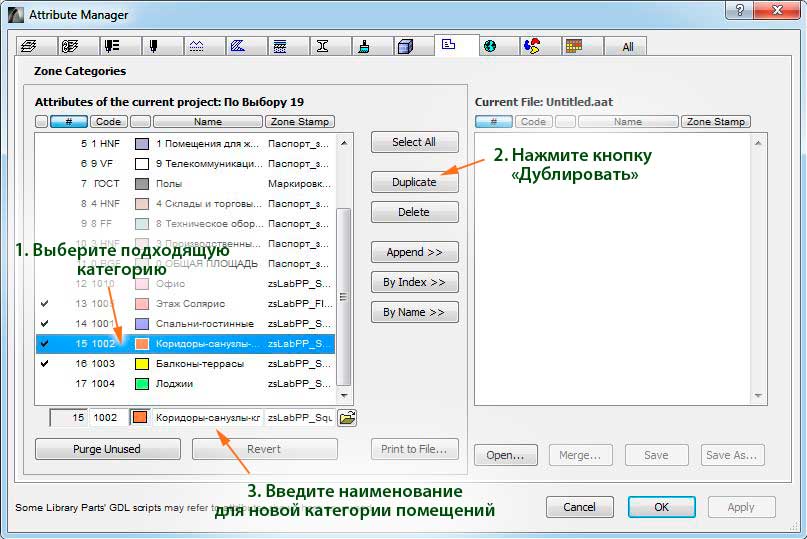
Task: Open the Layer Combinations tab icon
Action: pos(71,46)
